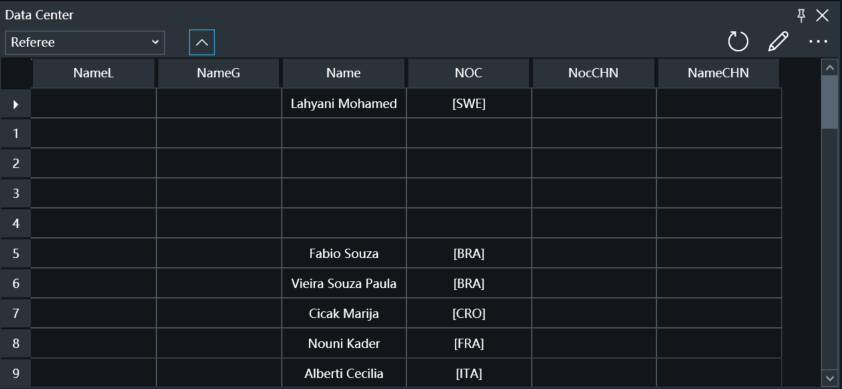Click the pencil edit icon
842x389 pixels.
pyautogui.click(x=778, y=41)
